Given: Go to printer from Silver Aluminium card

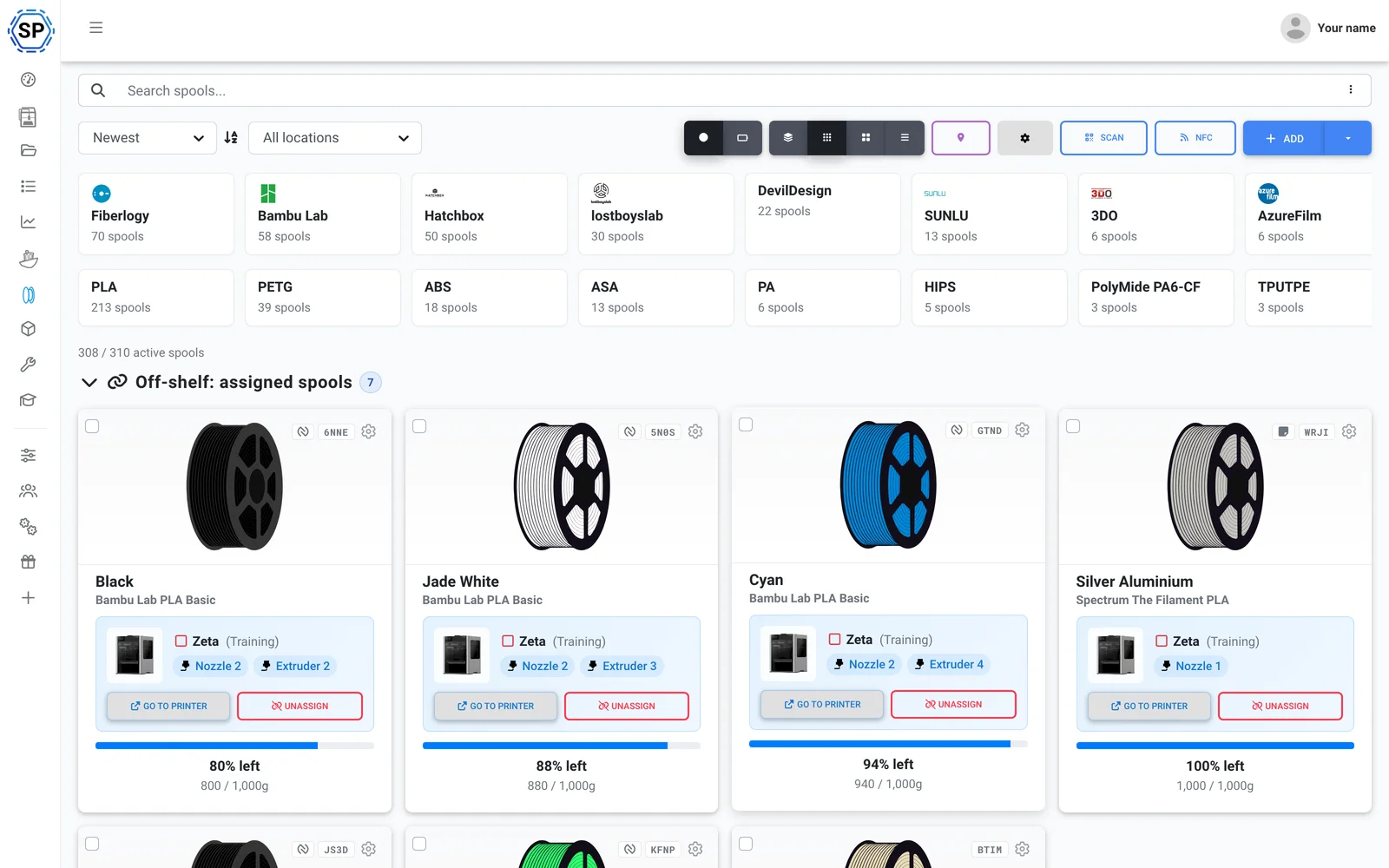Looking at the screenshot, I should point(1149,706).
